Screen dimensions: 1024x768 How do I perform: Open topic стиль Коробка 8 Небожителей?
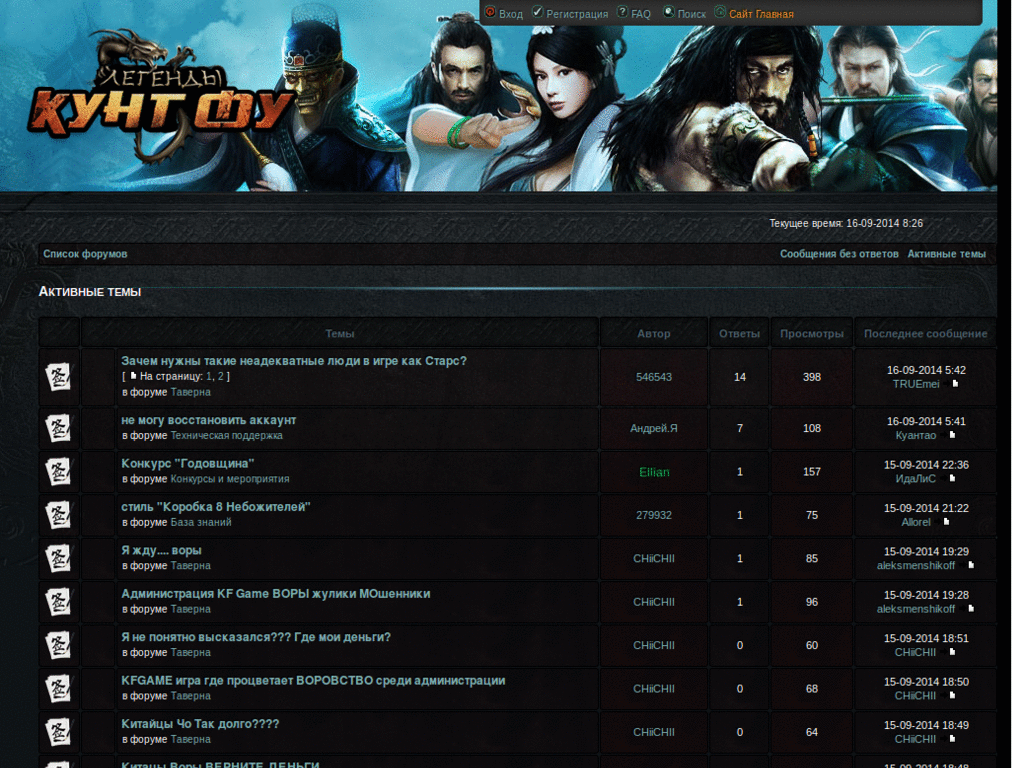coord(216,507)
